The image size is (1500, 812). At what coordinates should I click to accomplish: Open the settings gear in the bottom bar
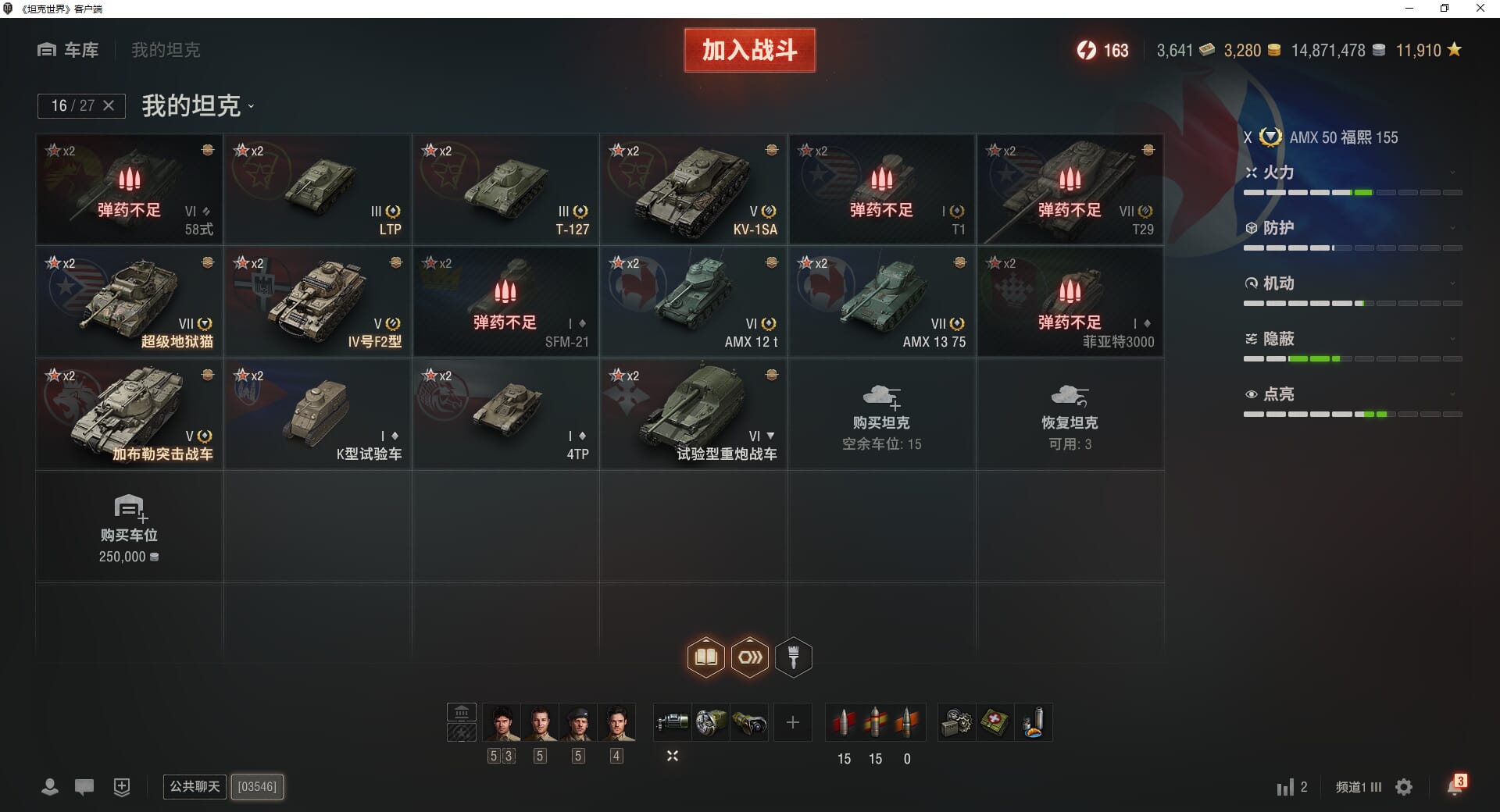(x=1404, y=787)
